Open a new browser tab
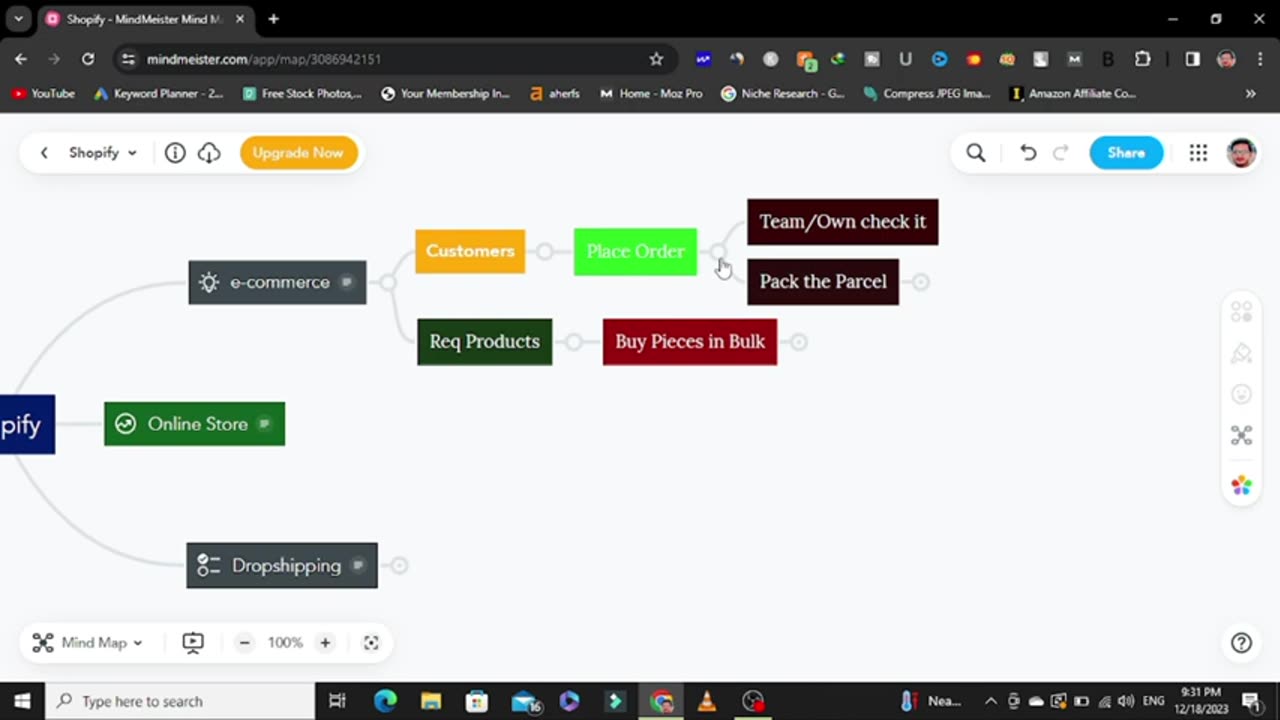The height and width of the screenshot is (720, 1280). click(x=273, y=19)
